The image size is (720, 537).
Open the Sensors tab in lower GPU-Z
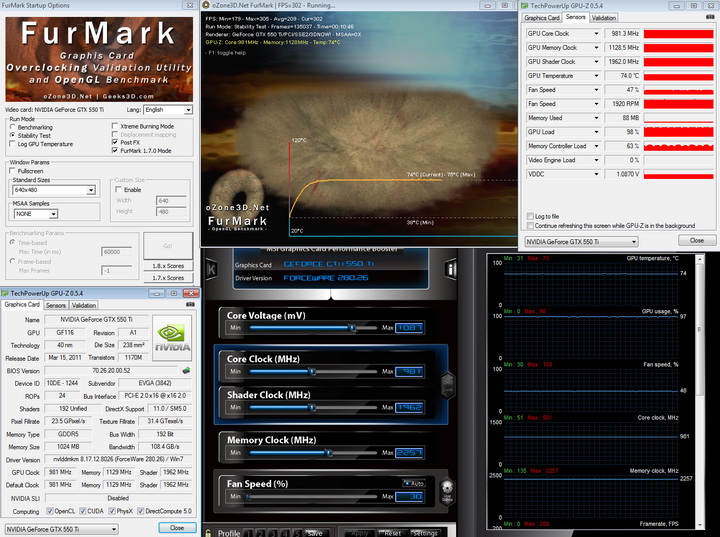point(56,305)
